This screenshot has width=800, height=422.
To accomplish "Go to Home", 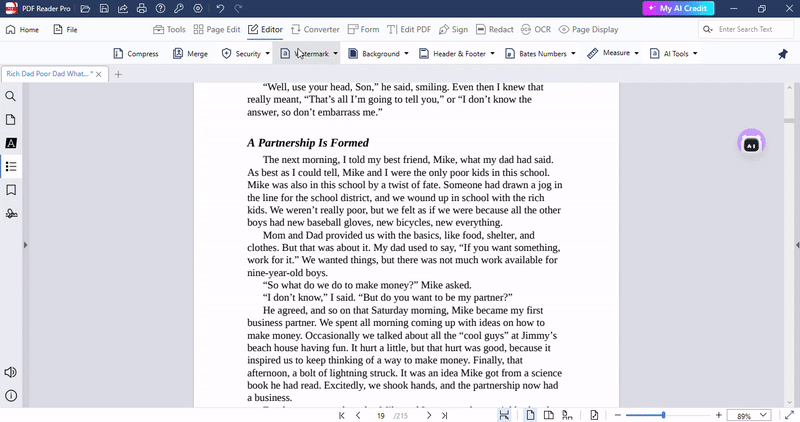I will [22, 30].
